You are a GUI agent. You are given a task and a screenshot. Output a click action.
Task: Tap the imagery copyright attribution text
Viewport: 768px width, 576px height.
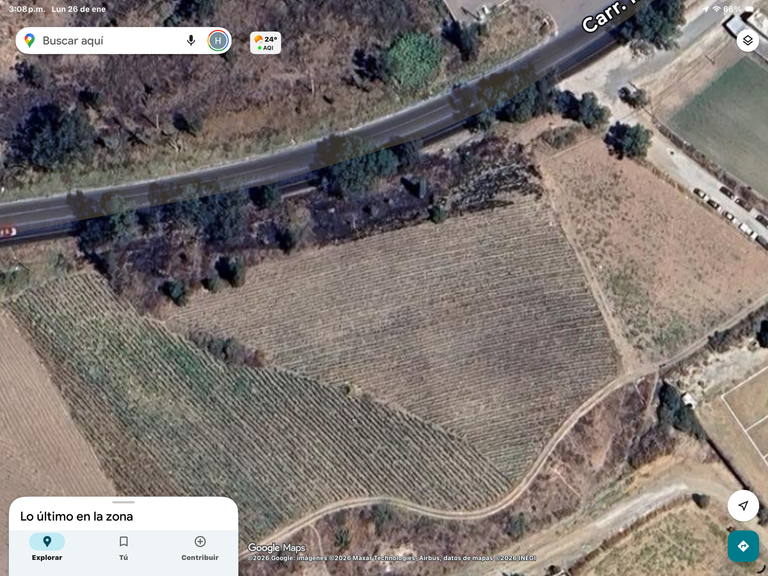[x=392, y=558]
